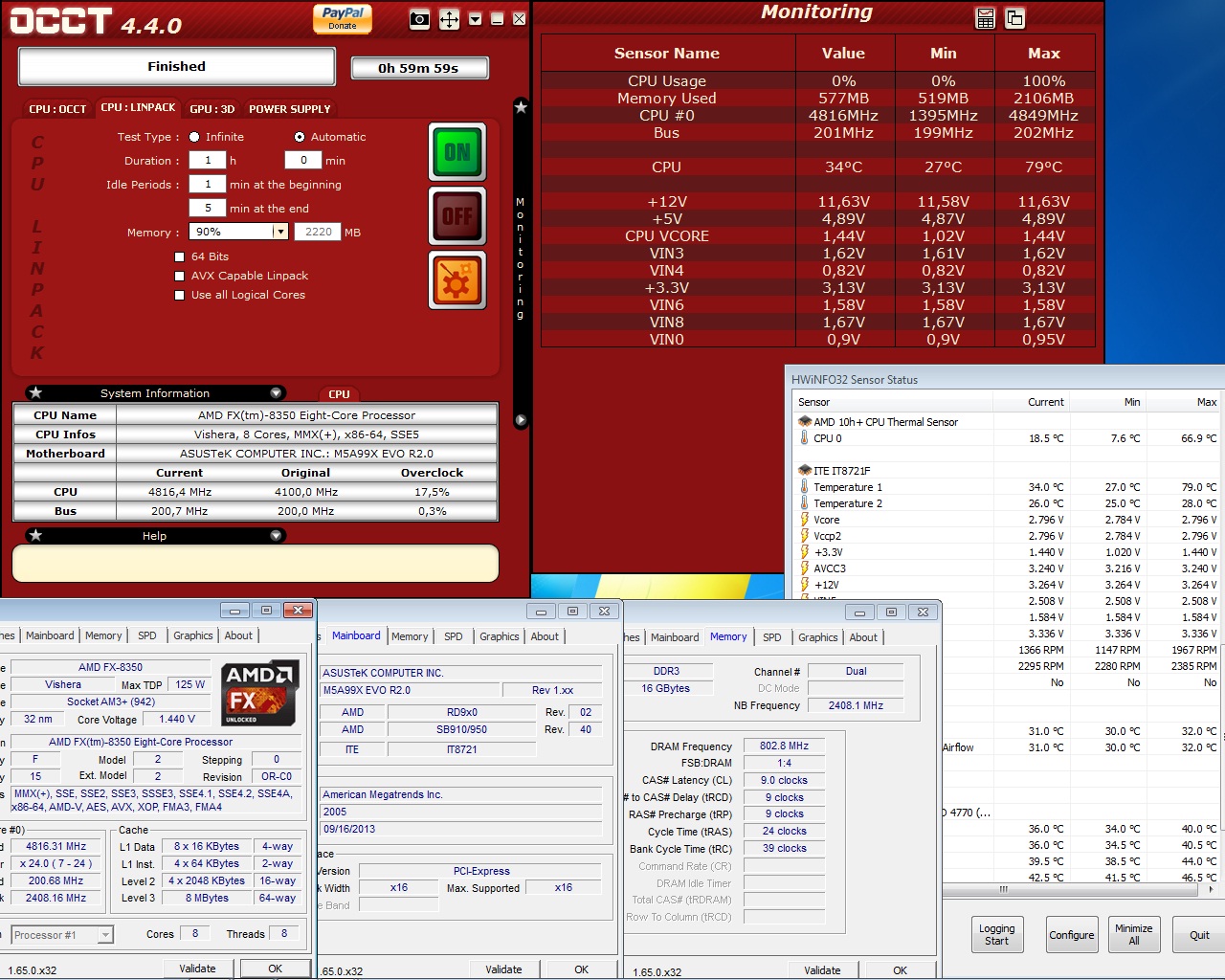
Task: Click the Duration minutes input field
Action: point(303,160)
